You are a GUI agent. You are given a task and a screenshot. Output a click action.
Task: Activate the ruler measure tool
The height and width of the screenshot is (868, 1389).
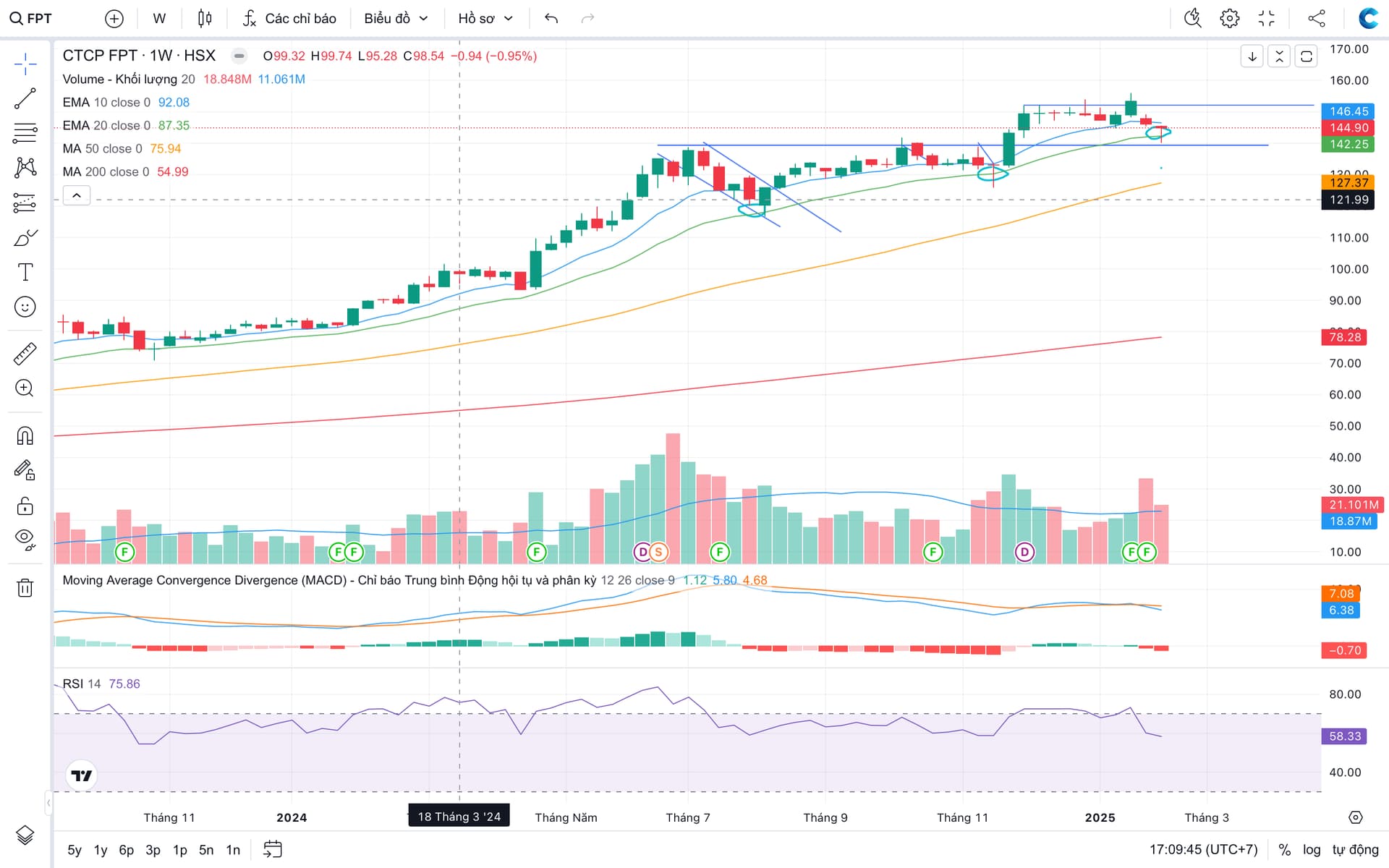tap(25, 354)
